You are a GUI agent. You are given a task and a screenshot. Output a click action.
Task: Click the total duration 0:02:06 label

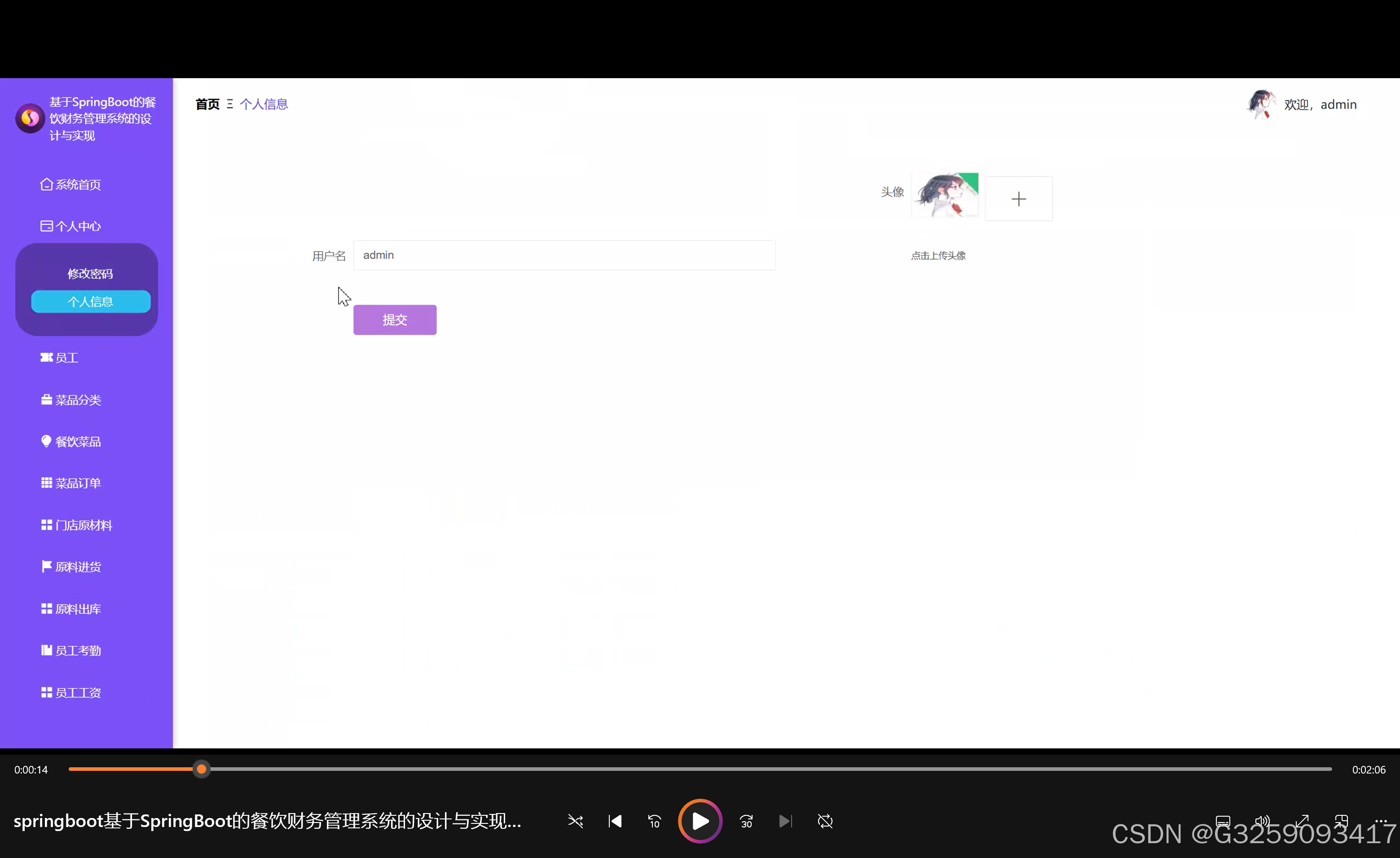pyautogui.click(x=1369, y=770)
